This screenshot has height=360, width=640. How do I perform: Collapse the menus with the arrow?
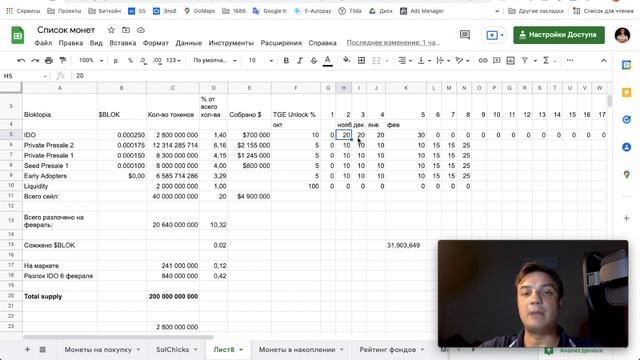[604, 60]
